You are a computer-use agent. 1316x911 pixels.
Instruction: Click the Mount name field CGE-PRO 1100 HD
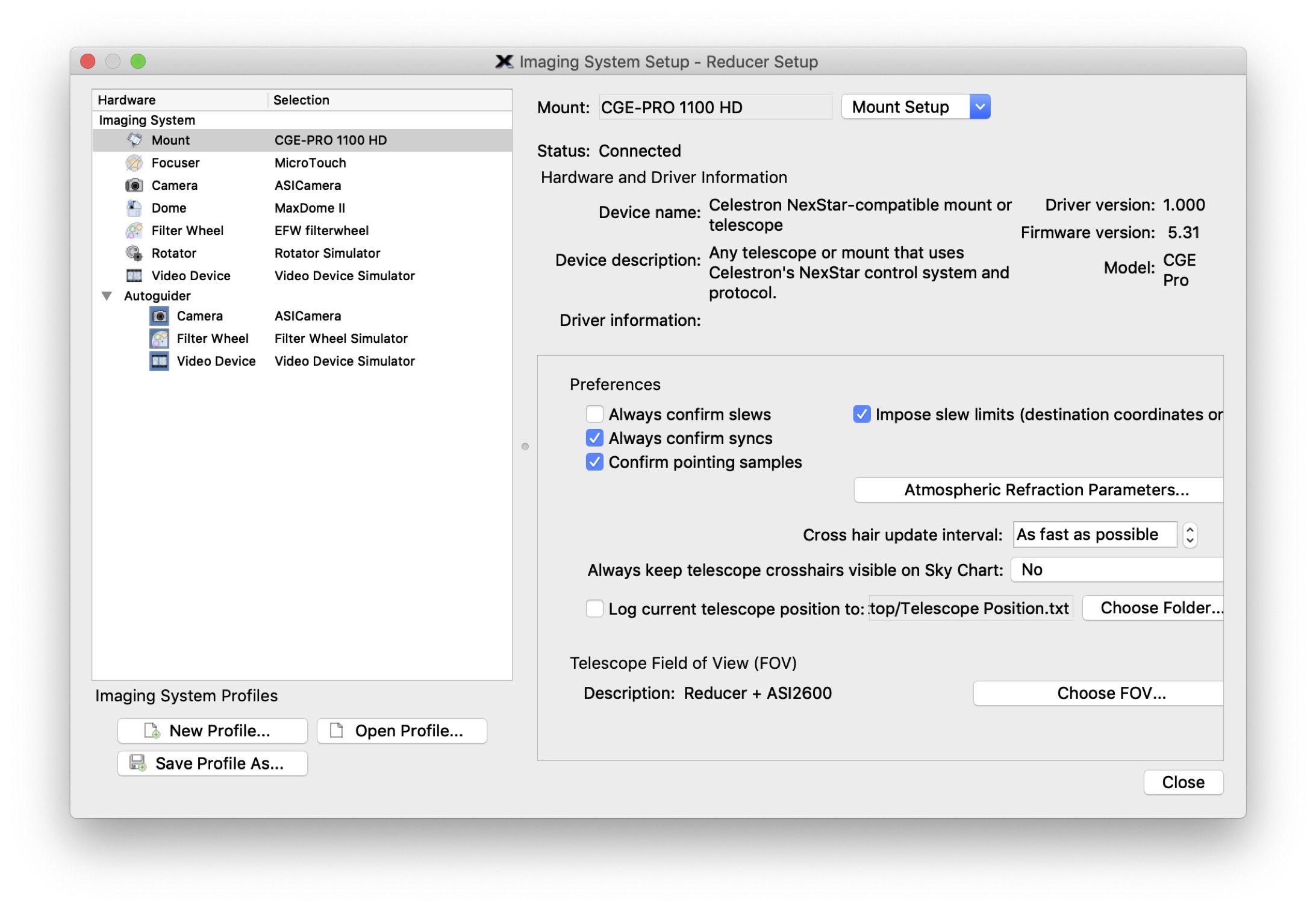coord(715,107)
